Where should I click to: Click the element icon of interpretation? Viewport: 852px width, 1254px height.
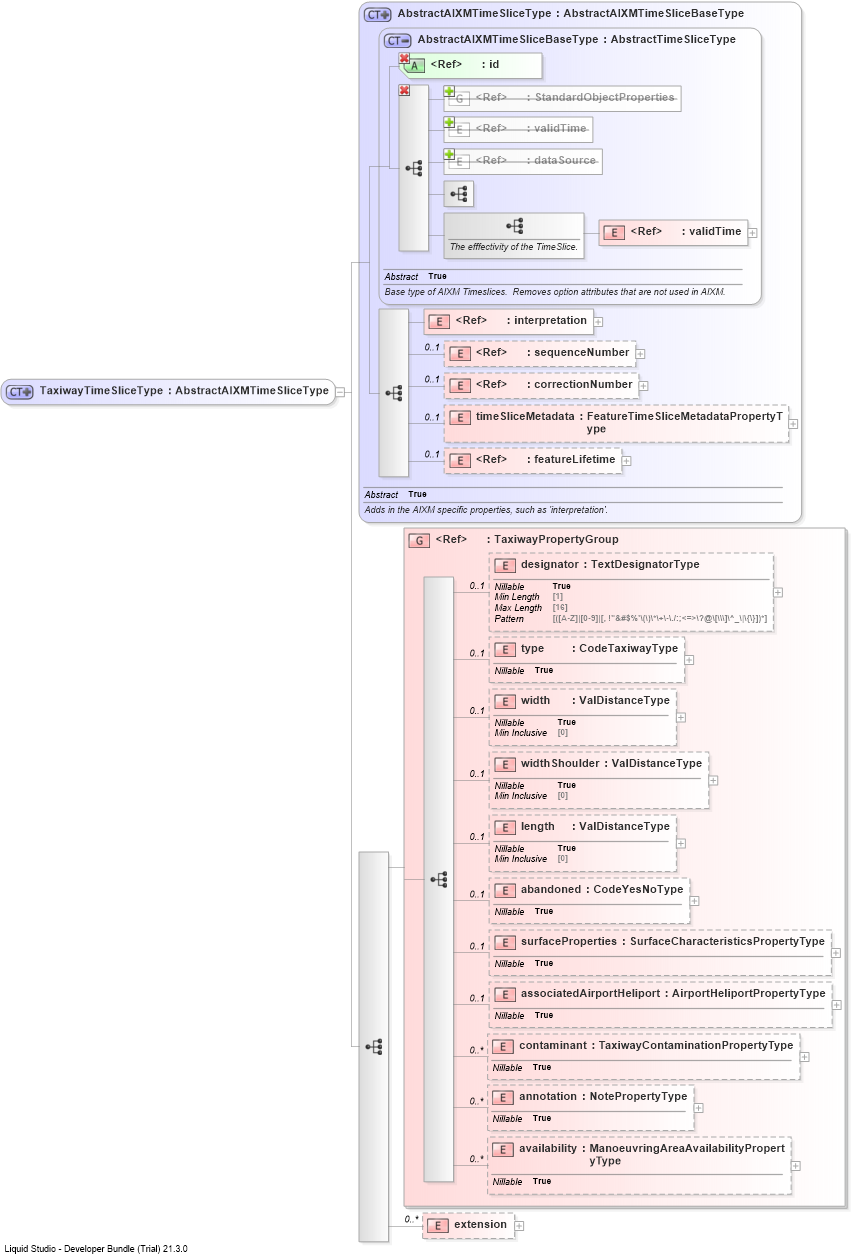point(438,321)
